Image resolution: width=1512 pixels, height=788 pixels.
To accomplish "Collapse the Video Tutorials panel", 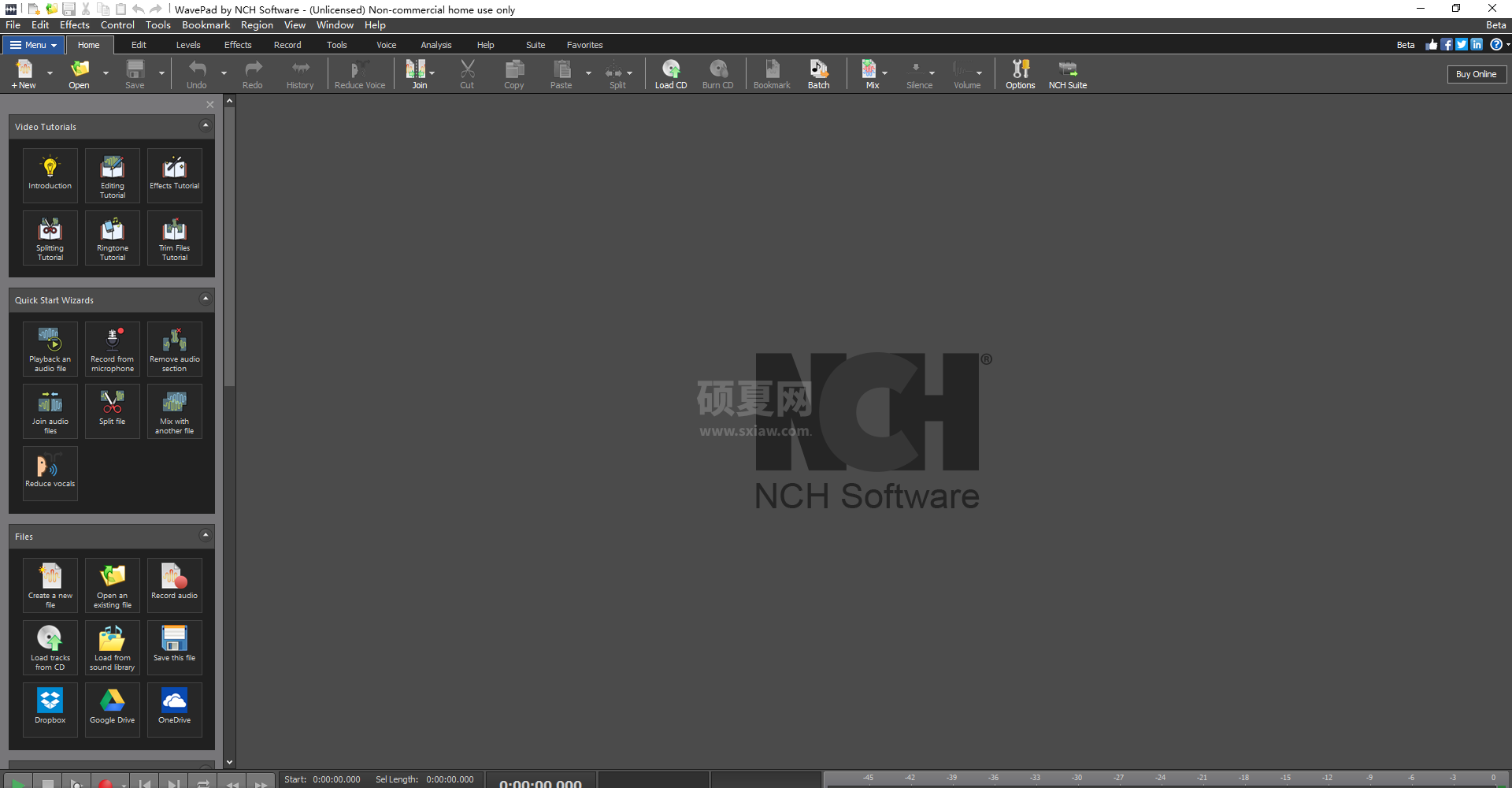I will [x=206, y=125].
